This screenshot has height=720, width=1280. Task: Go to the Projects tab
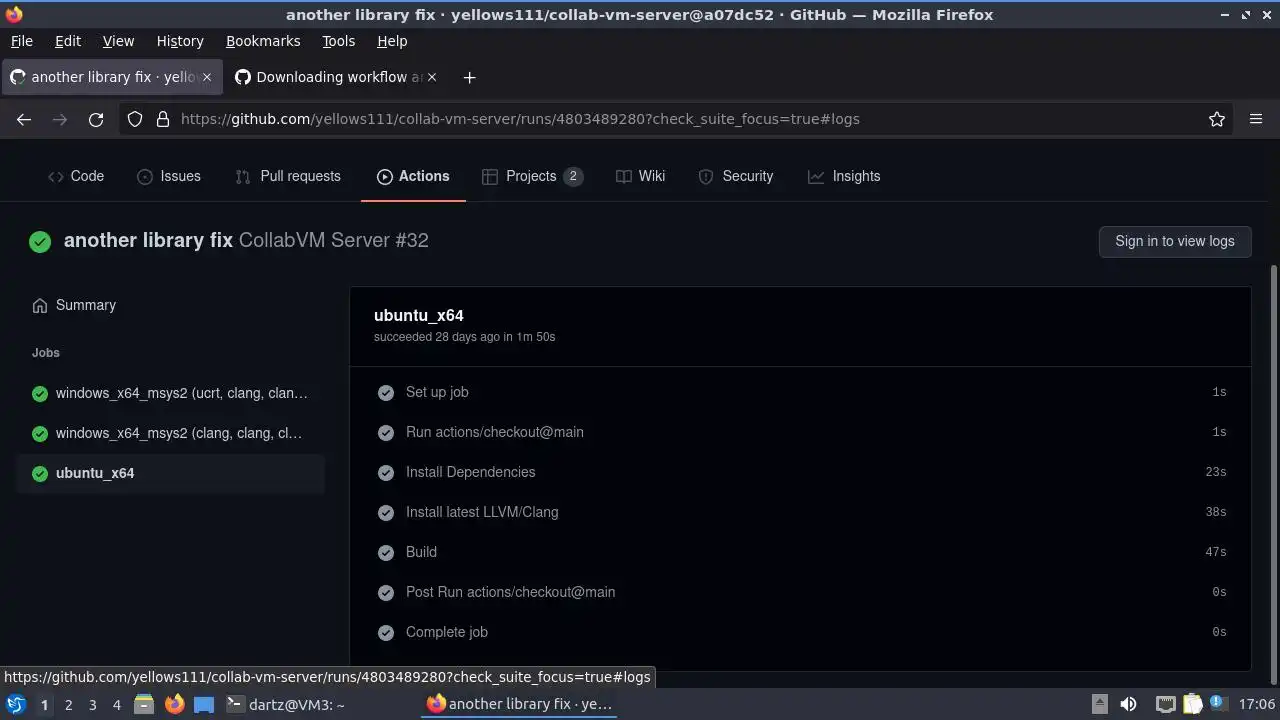tap(532, 176)
